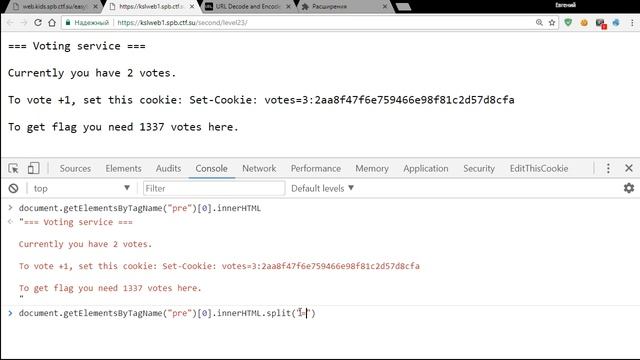This screenshot has width=640, height=360.
Task: Go to the browser home page icon
Action: tap(52, 23)
